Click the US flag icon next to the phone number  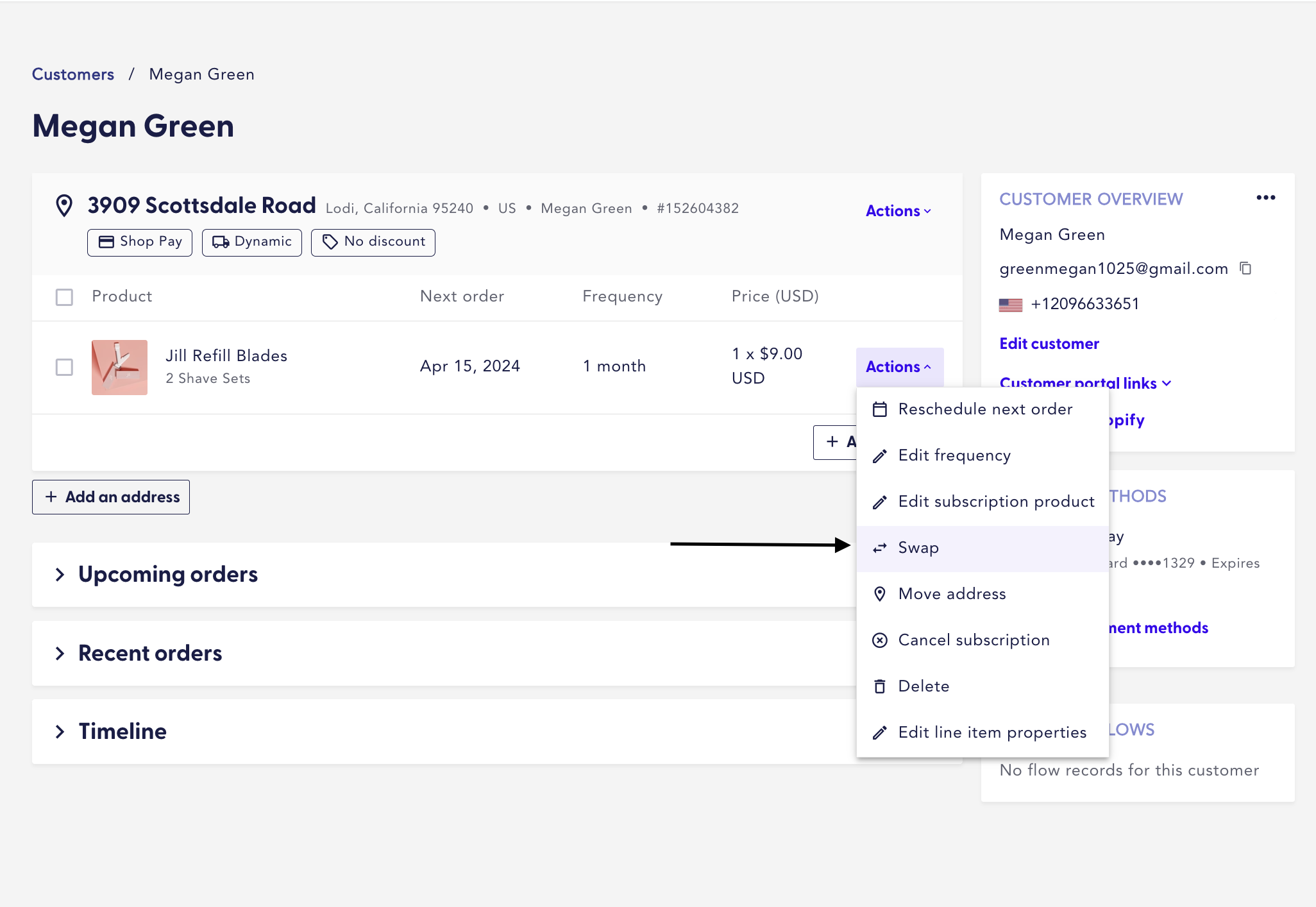pos(1011,305)
